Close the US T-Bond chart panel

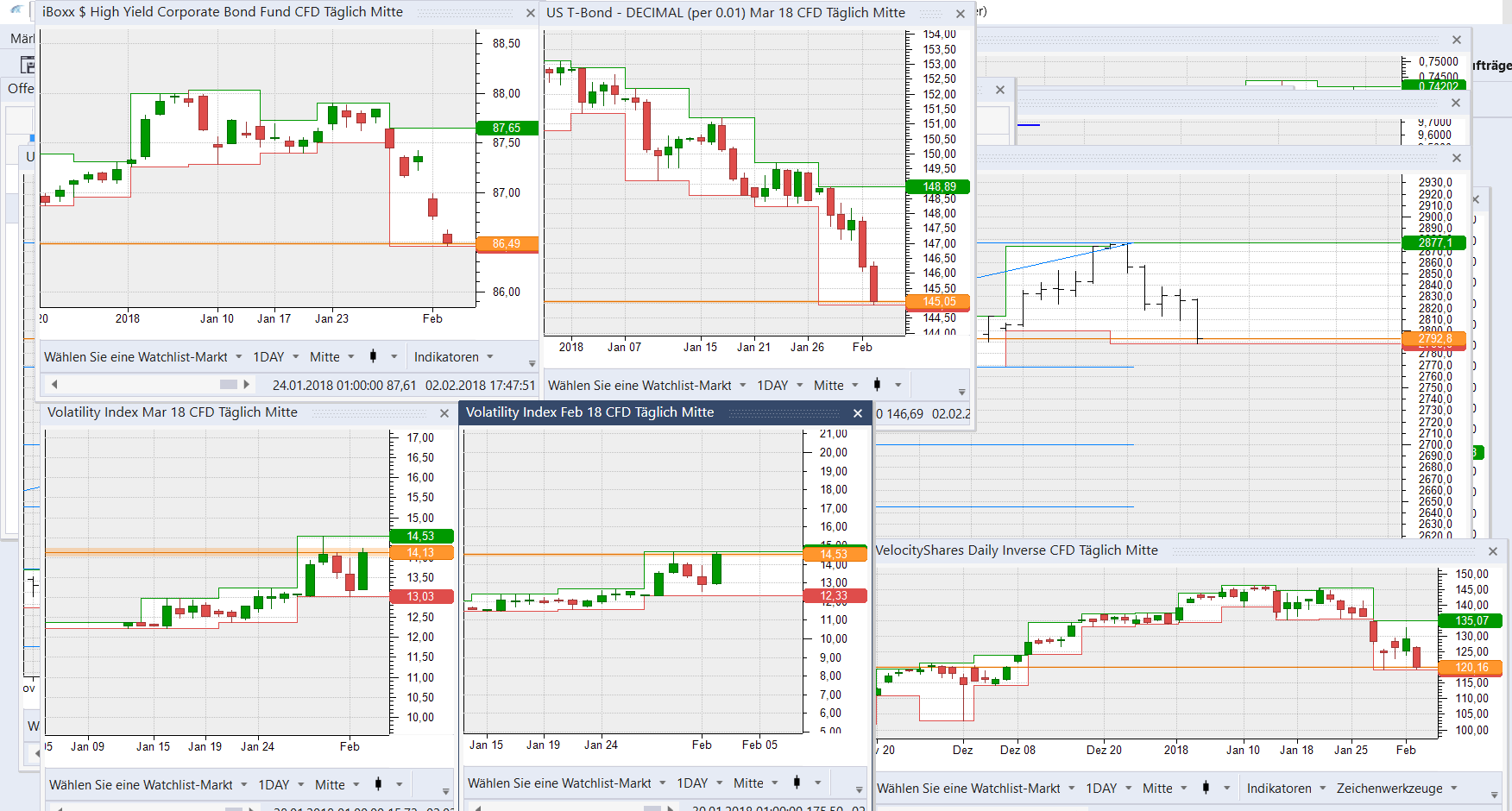(x=961, y=14)
